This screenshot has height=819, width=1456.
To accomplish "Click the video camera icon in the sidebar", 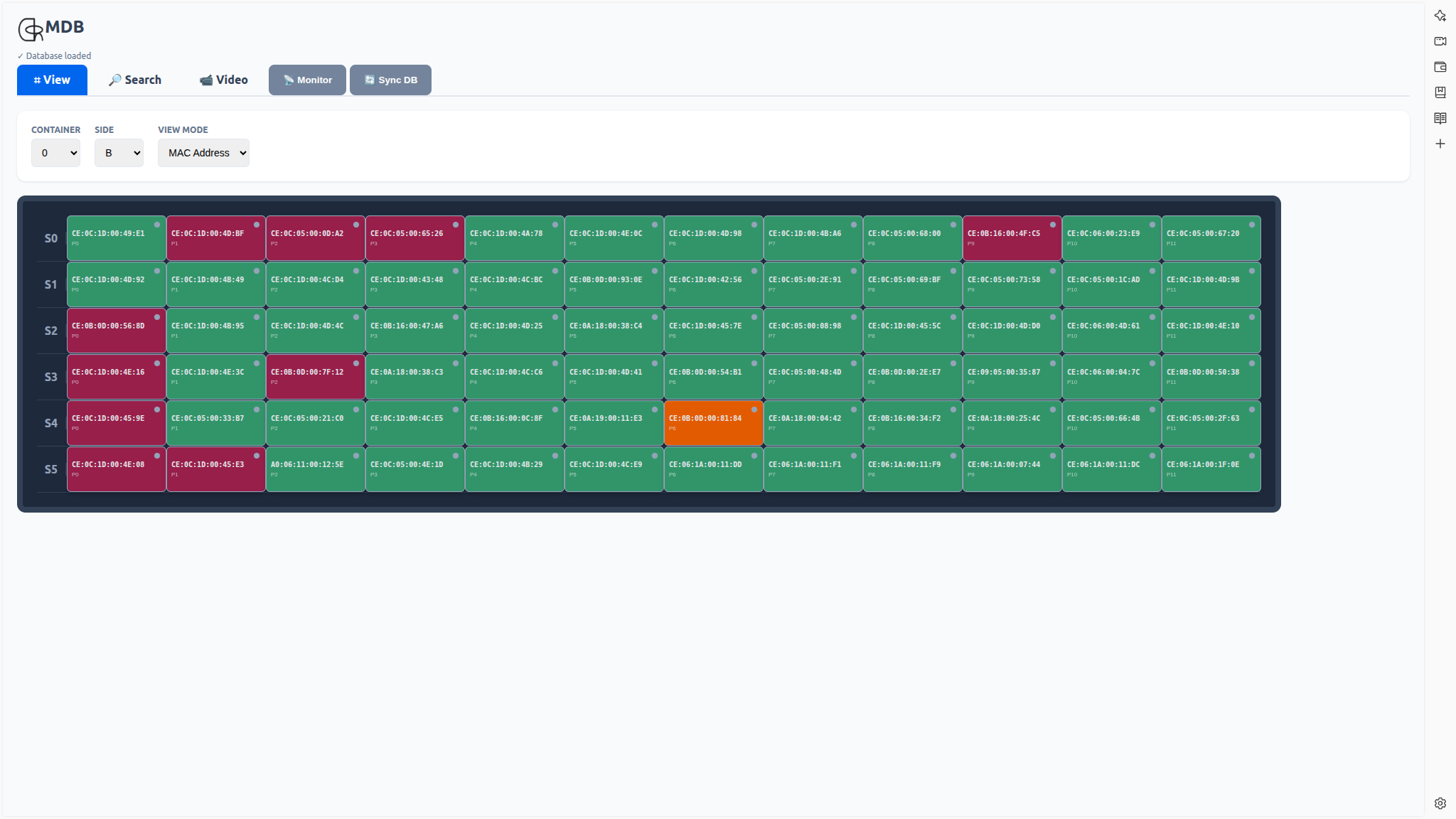I will click(x=1441, y=41).
